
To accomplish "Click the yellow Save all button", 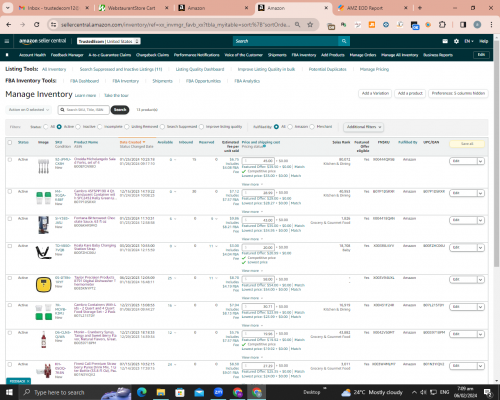I will [x=467, y=144].
